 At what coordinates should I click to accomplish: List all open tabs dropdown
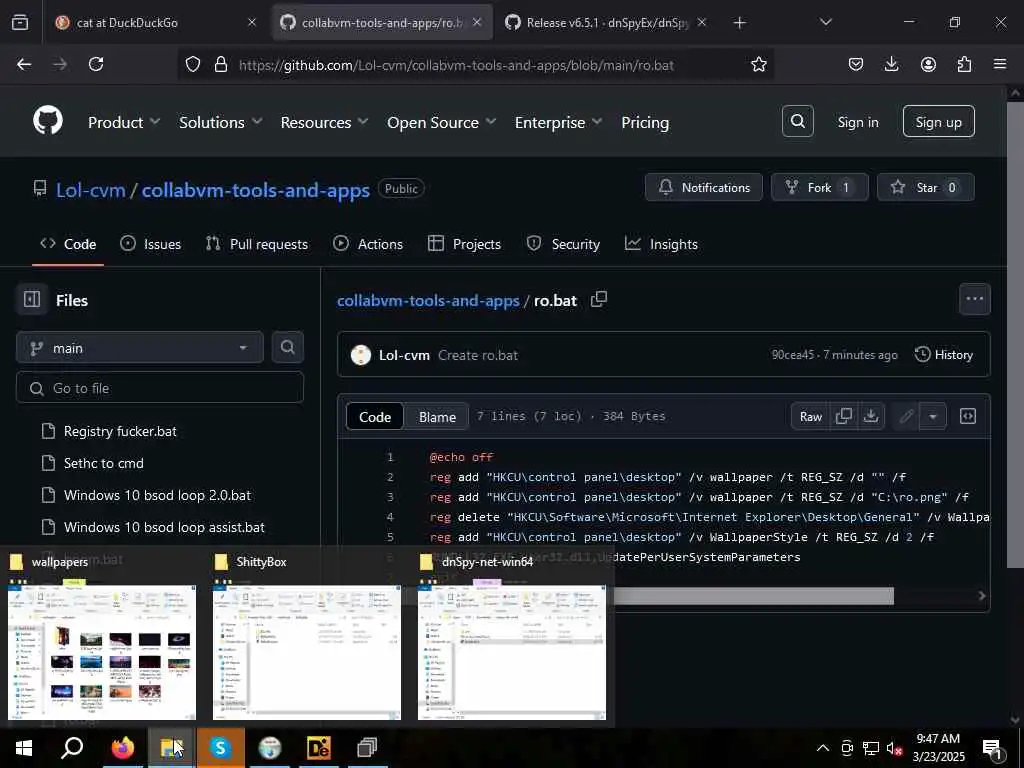point(825,22)
